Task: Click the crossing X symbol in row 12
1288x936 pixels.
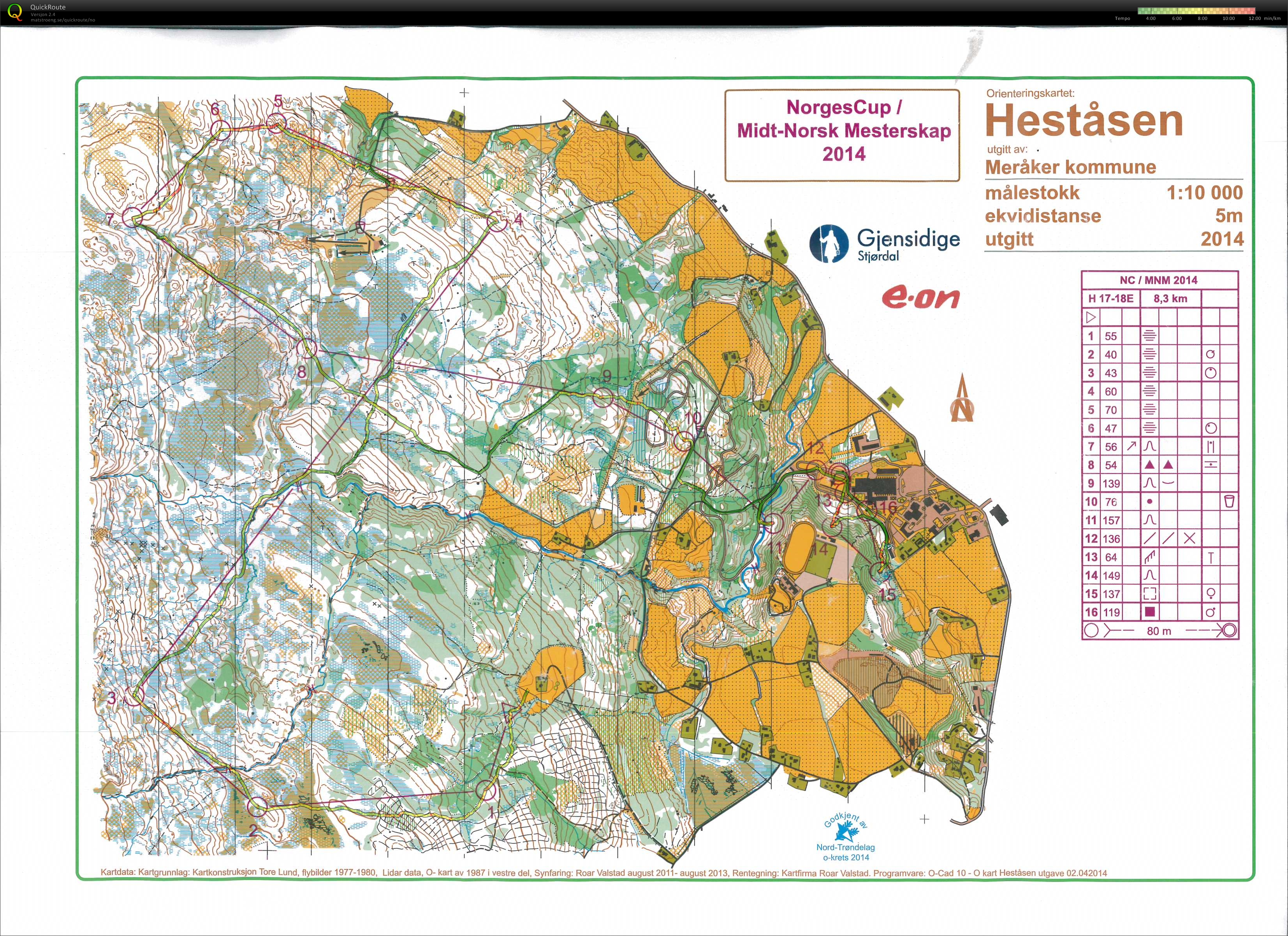Action: click(1189, 538)
